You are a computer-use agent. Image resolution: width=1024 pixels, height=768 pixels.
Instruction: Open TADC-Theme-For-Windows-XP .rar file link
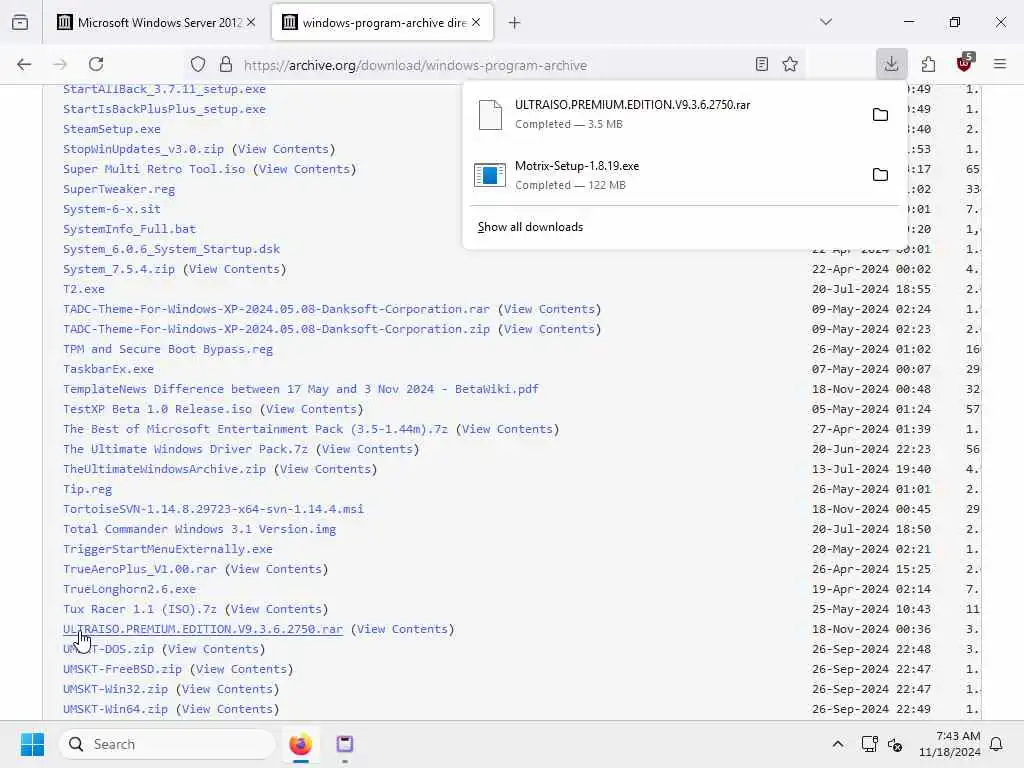click(x=276, y=309)
